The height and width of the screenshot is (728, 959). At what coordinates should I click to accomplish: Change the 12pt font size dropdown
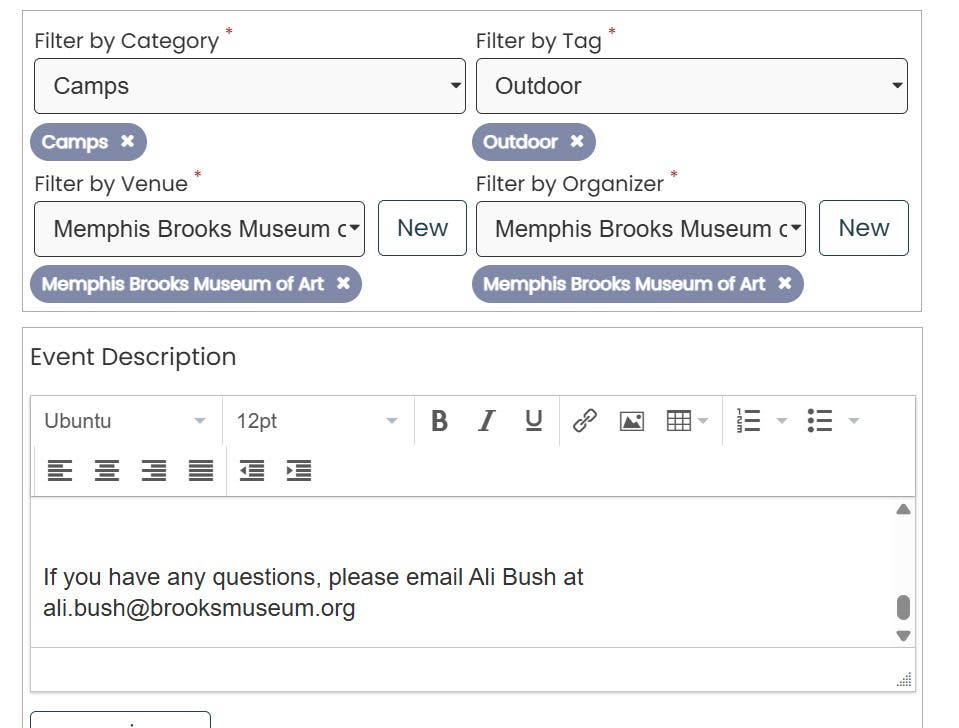pyautogui.click(x=317, y=421)
